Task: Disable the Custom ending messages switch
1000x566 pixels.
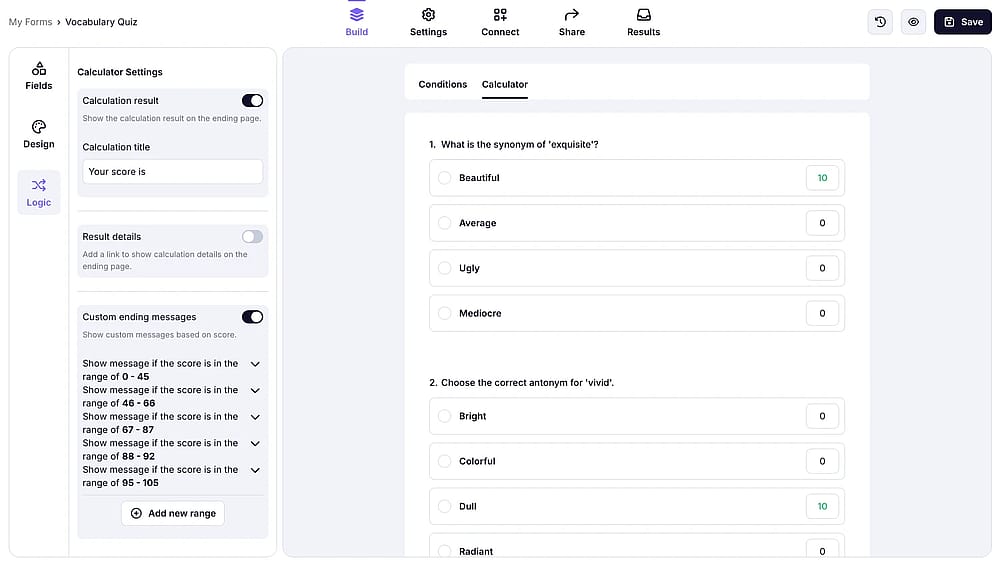Action: [x=253, y=317]
